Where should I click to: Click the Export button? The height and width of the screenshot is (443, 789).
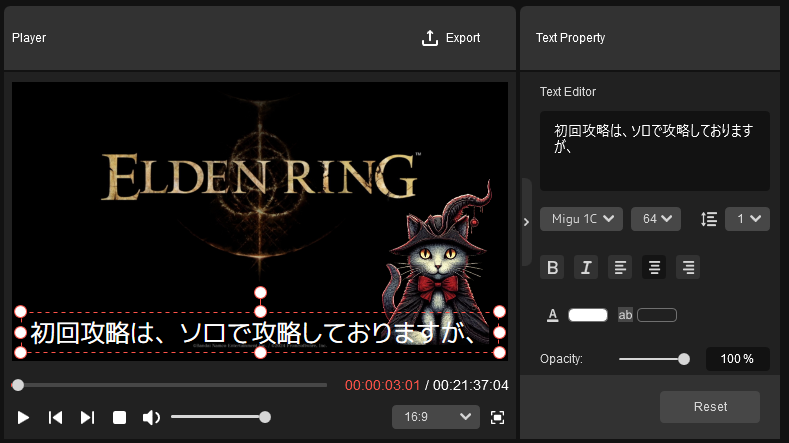pyautogui.click(x=450, y=38)
